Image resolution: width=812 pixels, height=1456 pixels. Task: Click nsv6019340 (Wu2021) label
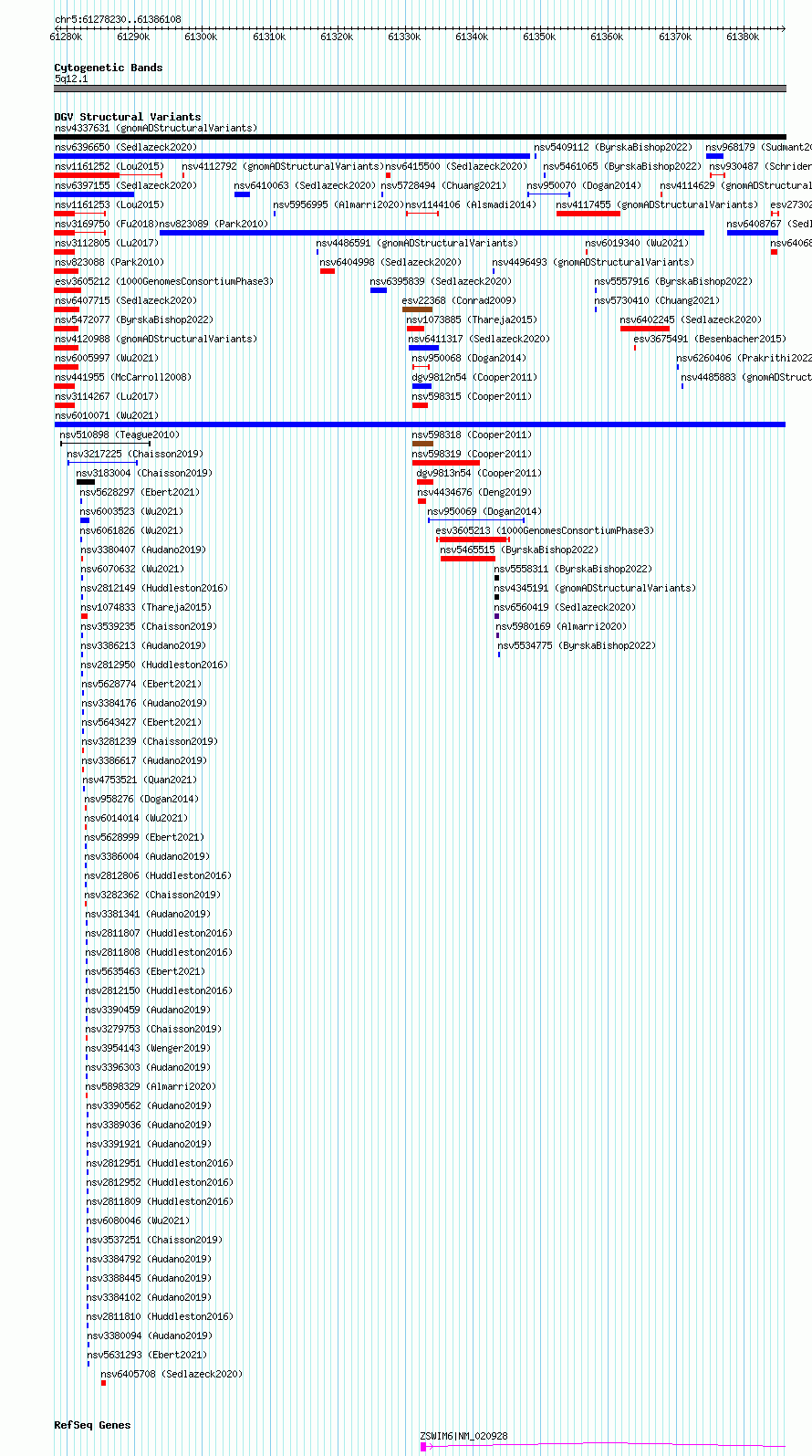(x=637, y=243)
